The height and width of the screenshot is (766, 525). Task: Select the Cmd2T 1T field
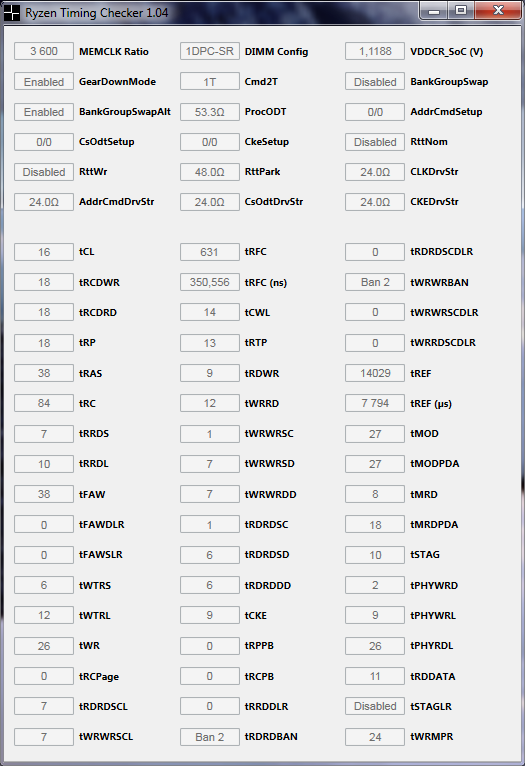210,82
